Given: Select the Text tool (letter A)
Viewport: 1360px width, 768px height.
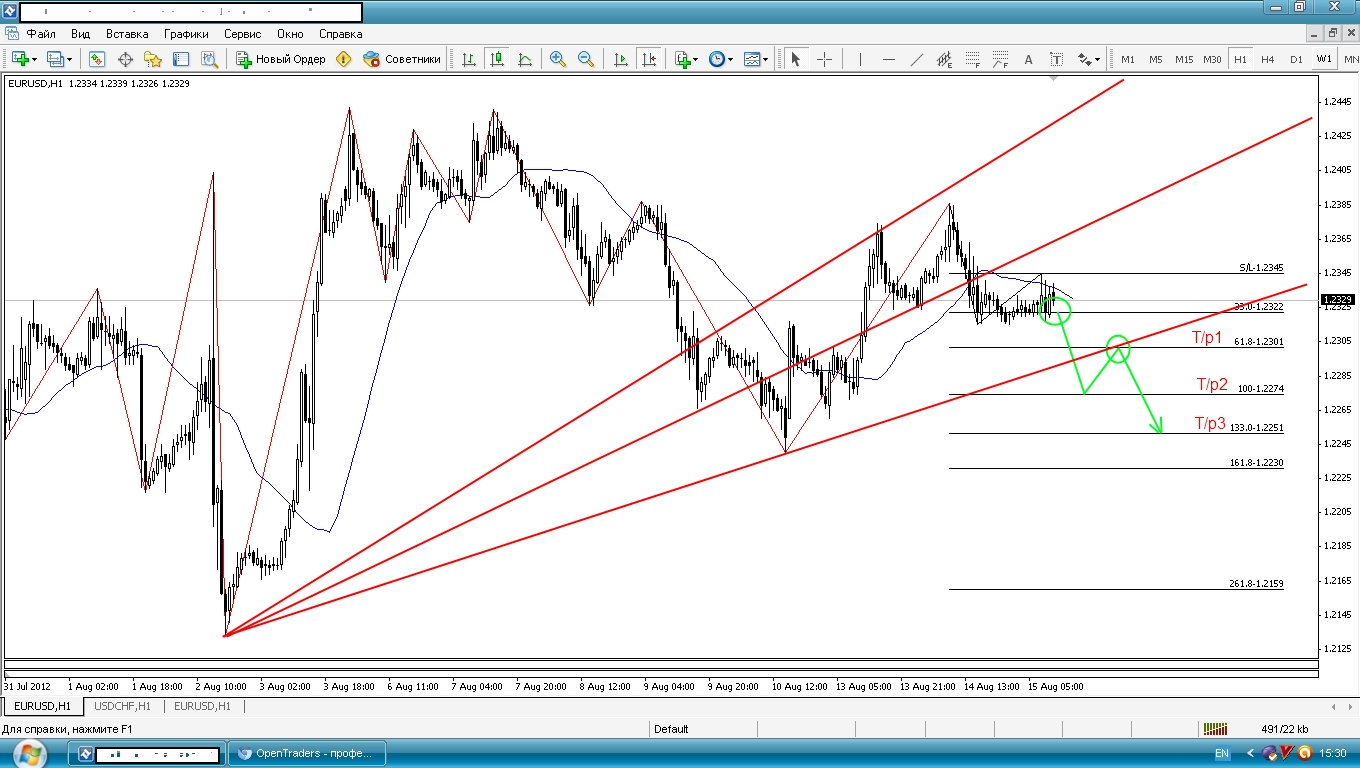Looking at the screenshot, I should pyautogui.click(x=1028, y=59).
